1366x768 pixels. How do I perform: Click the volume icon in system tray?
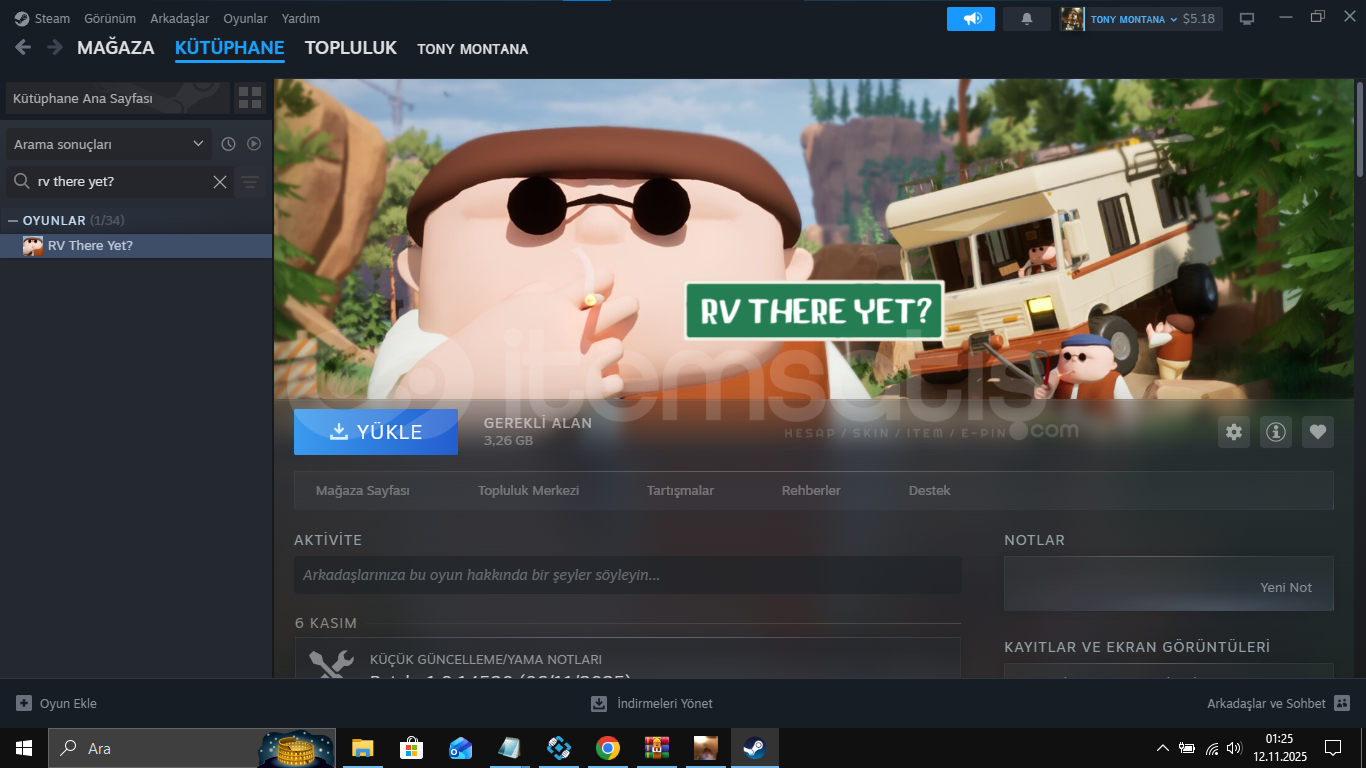(1234, 748)
